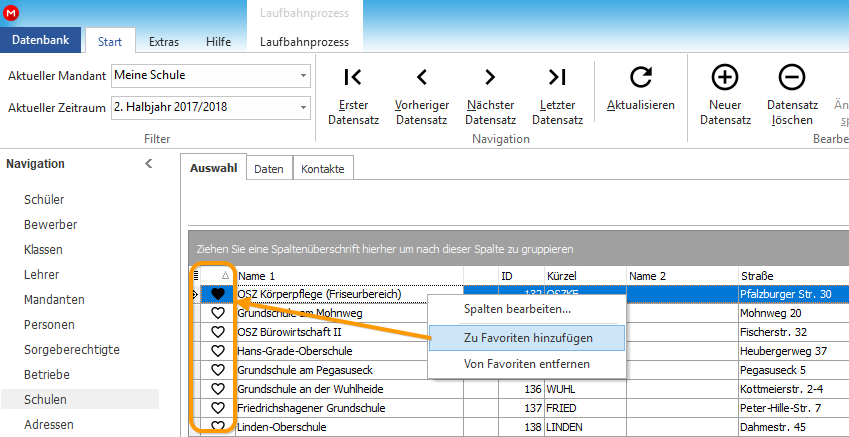Collapse the Navigation panel chevron
The image size is (849, 437).
click(149, 164)
